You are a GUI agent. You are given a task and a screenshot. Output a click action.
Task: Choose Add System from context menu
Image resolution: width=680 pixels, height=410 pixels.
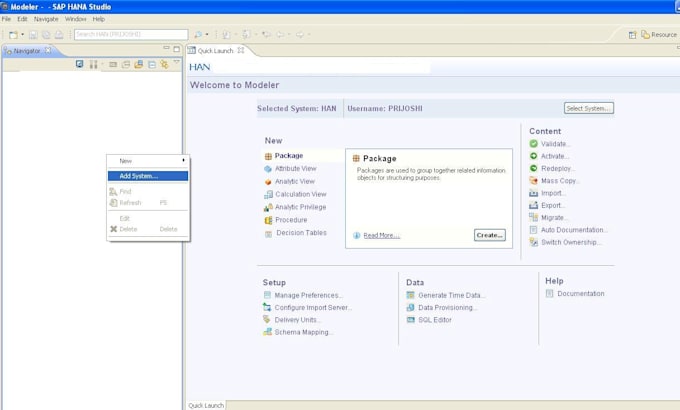click(x=138, y=176)
